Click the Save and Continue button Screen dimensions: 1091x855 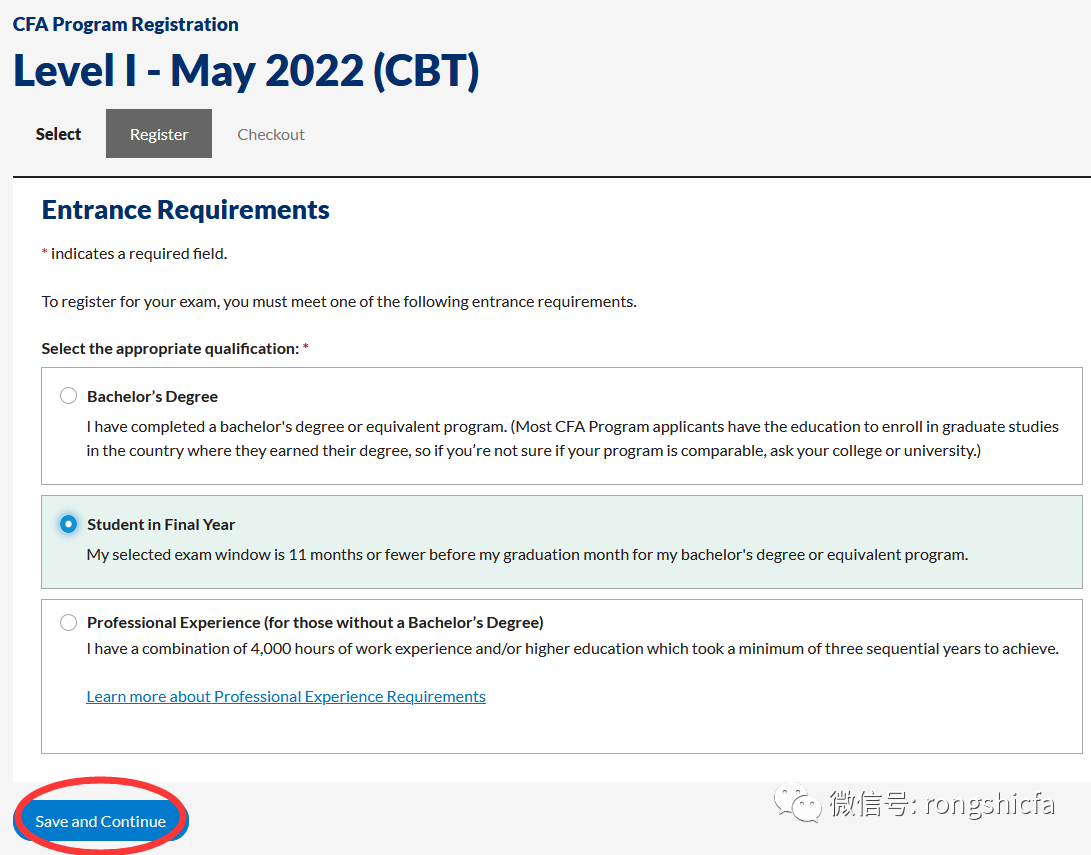tap(101, 821)
